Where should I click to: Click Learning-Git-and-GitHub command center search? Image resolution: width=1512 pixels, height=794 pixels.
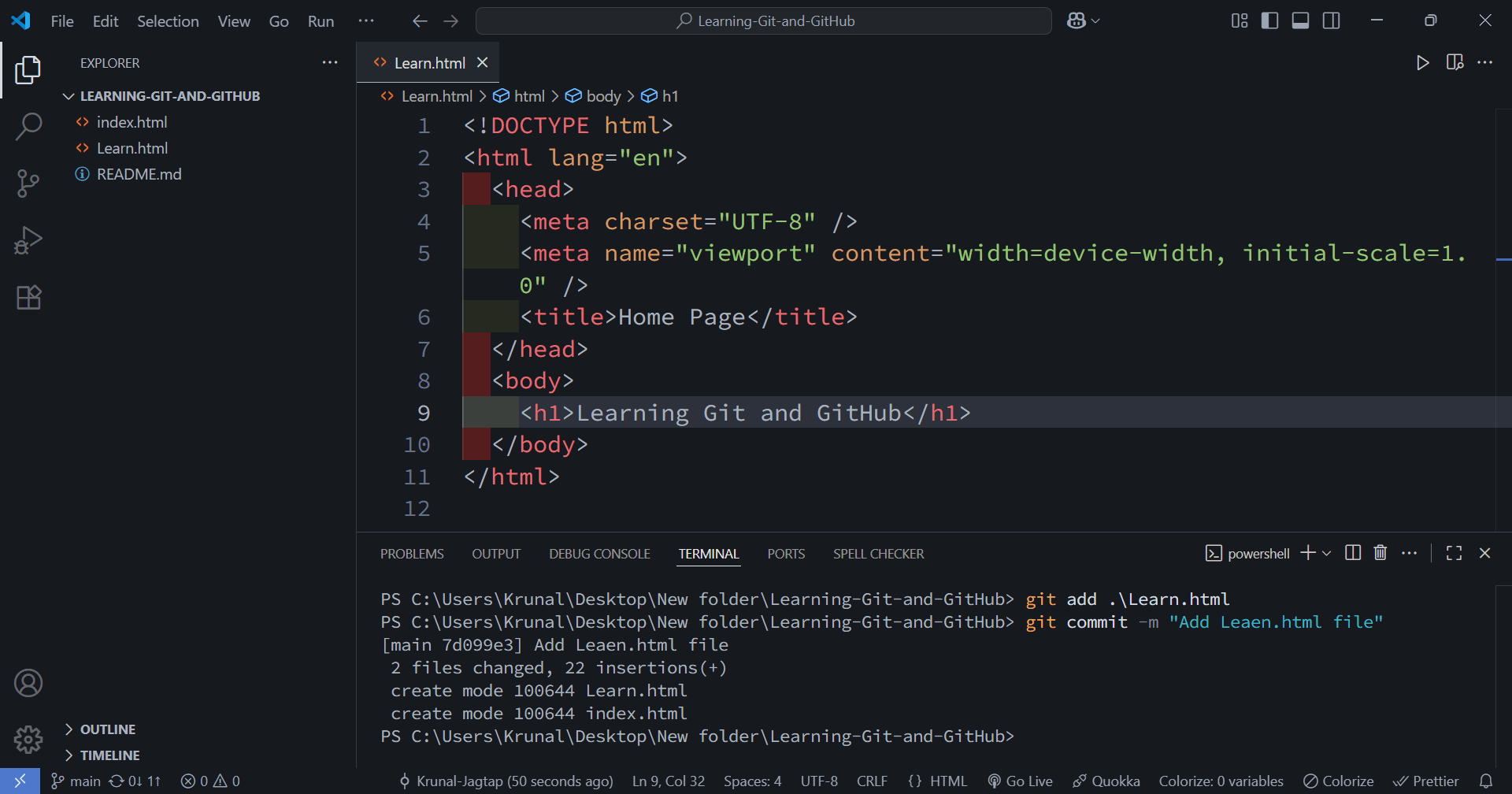point(764,21)
